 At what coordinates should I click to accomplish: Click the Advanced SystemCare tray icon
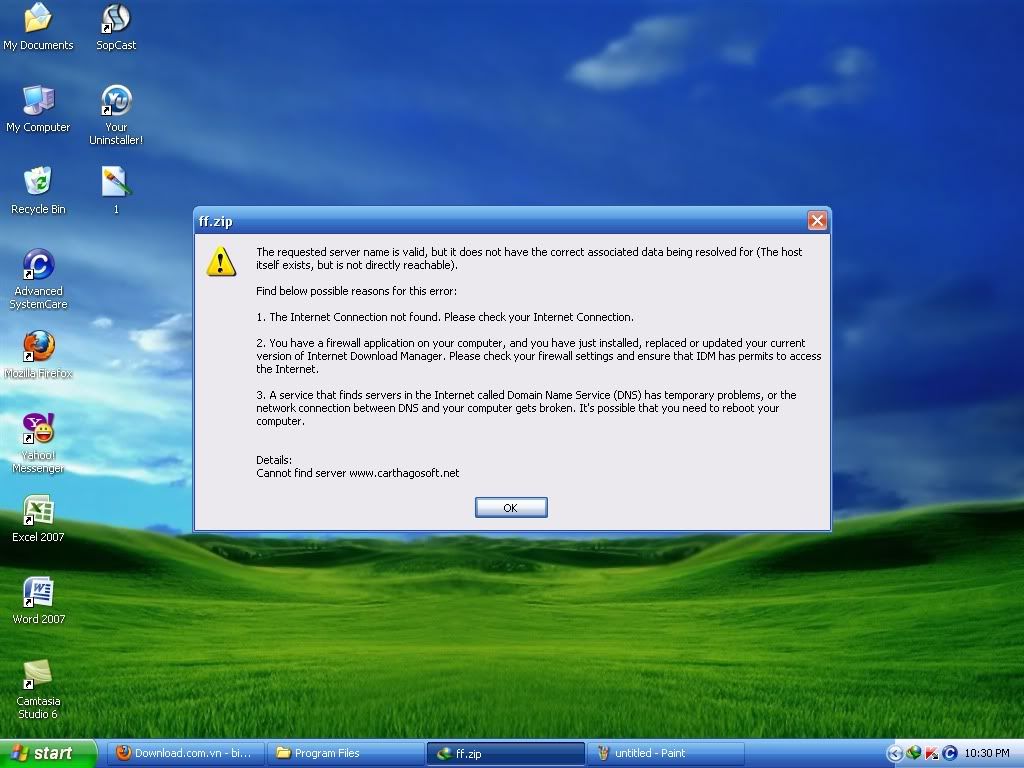(x=950, y=753)
